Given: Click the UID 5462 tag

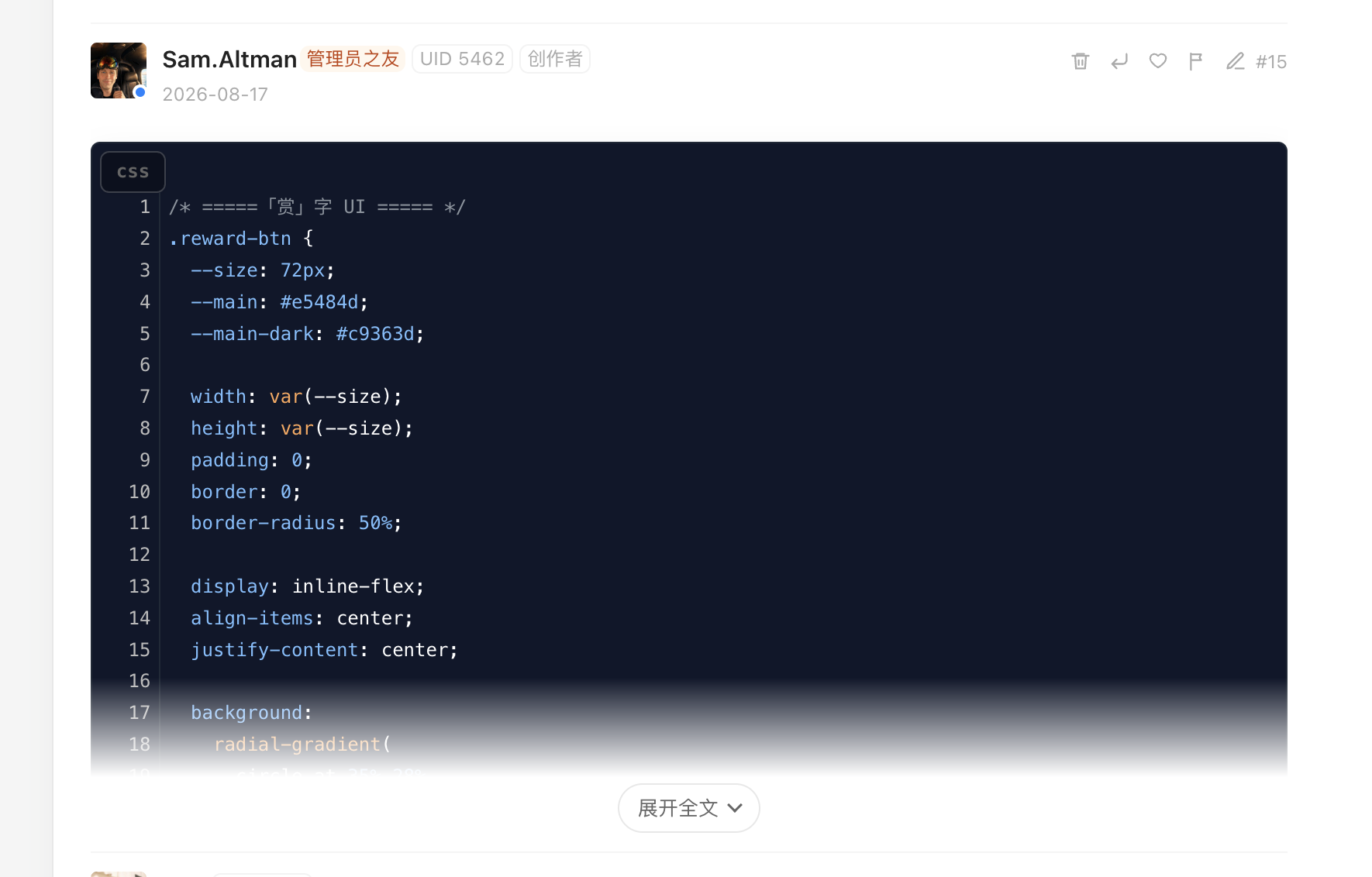Looking at the screenshot, I should point(462,59).
